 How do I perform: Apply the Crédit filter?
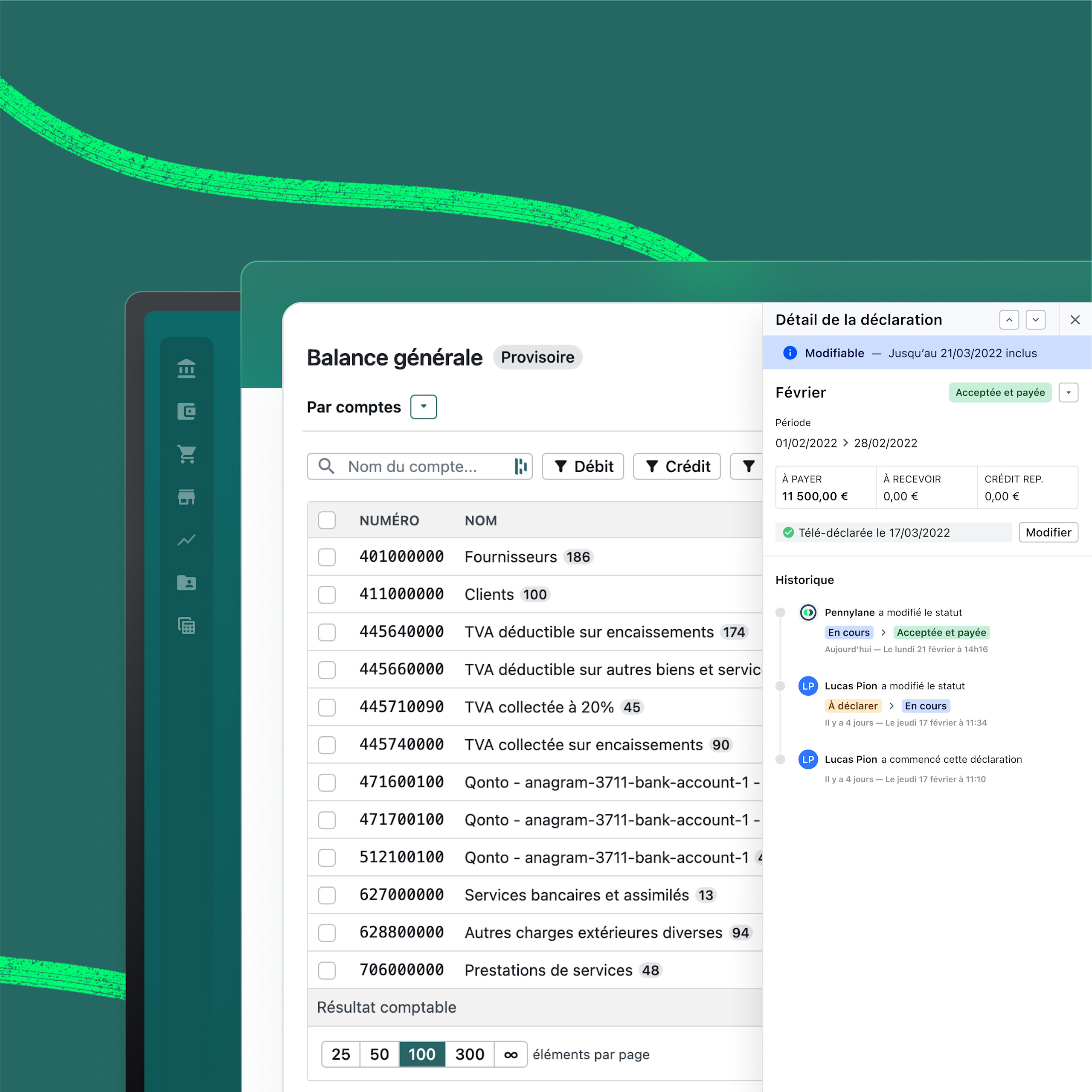click(677, 466)
